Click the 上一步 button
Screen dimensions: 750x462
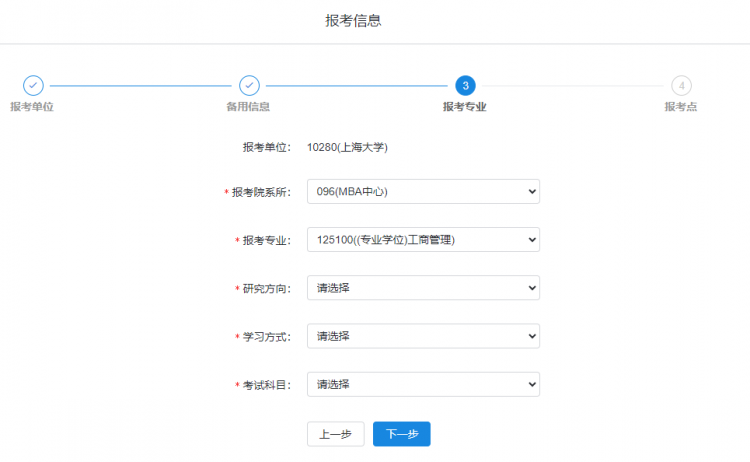pyautogui.click(x=336, y=434)
